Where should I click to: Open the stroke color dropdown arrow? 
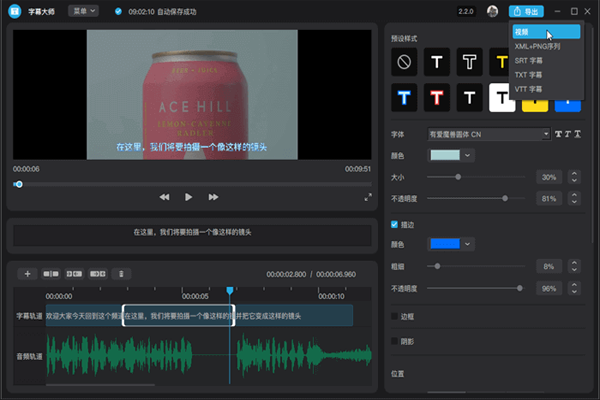(x=468, y=244)
